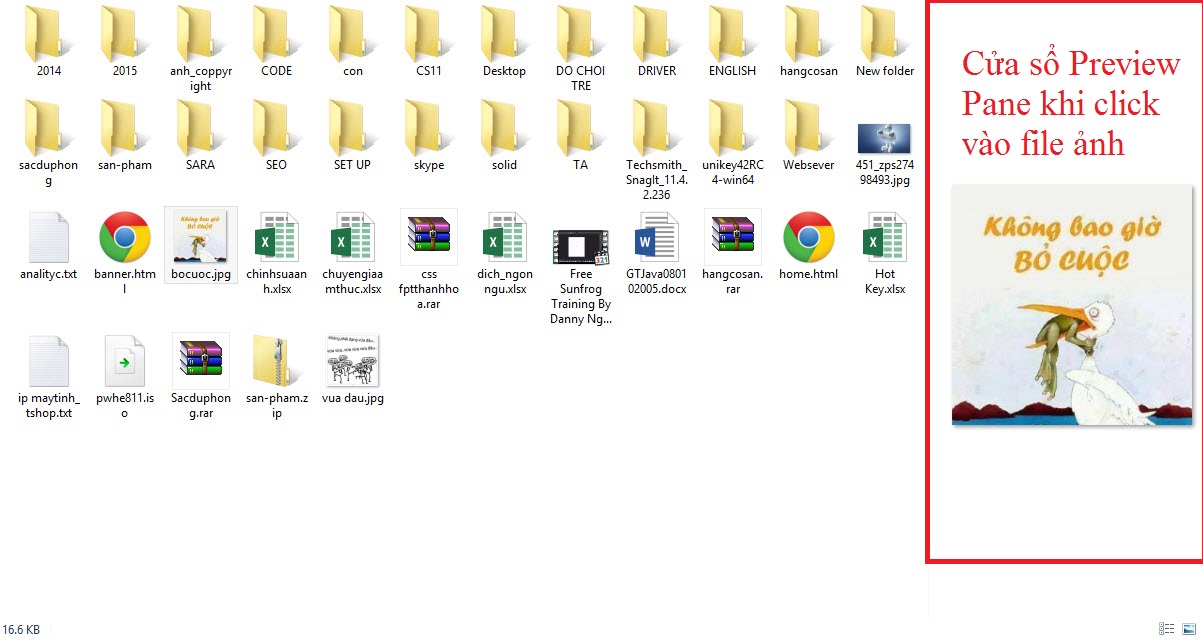Select the New folder item
Image resolution: width=1203 pixels, height=641 pixels.
[884, 42]
